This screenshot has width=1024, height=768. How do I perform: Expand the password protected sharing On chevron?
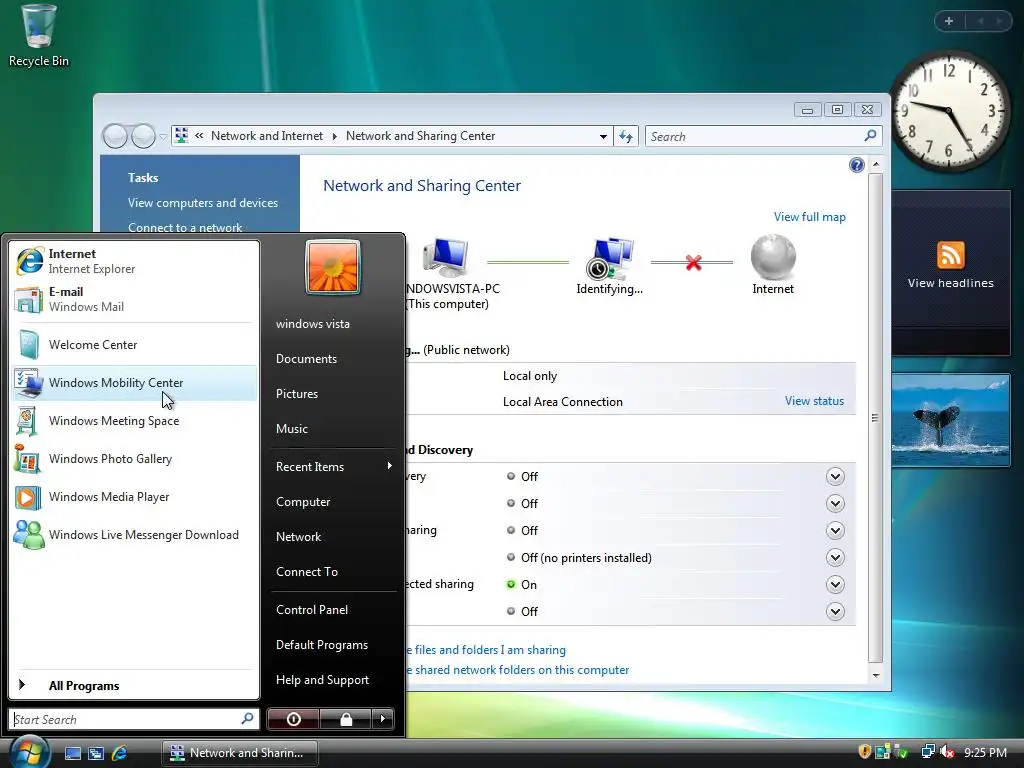click(x=835, y=584)
